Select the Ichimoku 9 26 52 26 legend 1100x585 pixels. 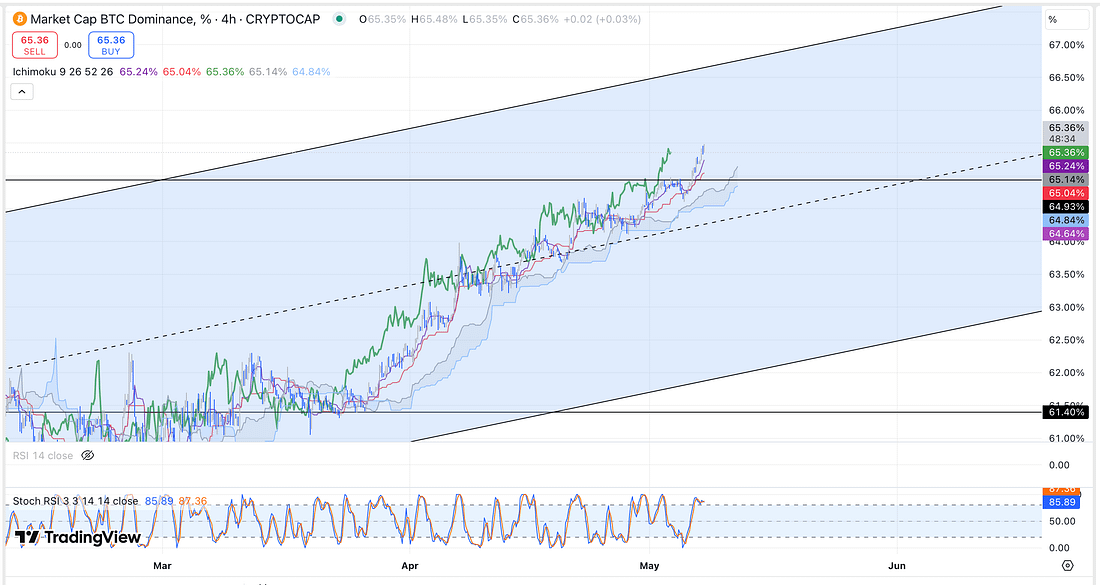click(x=62, y=71)
